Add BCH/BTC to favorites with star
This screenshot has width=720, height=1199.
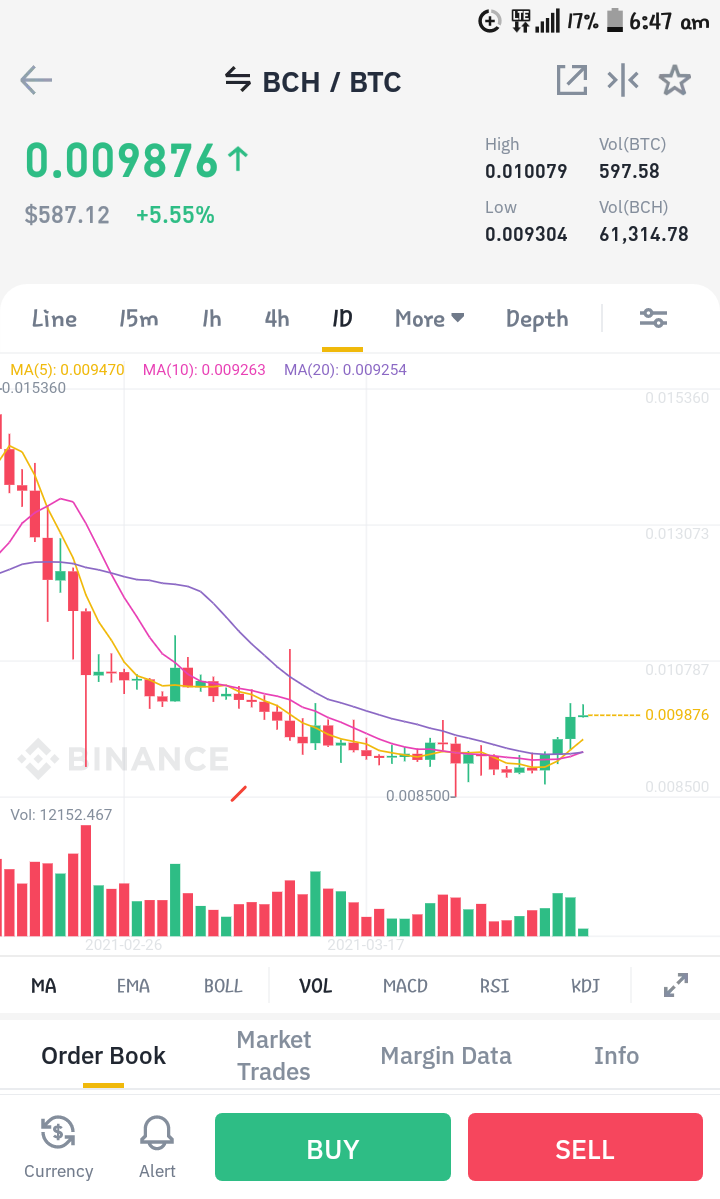coord(675,80)
